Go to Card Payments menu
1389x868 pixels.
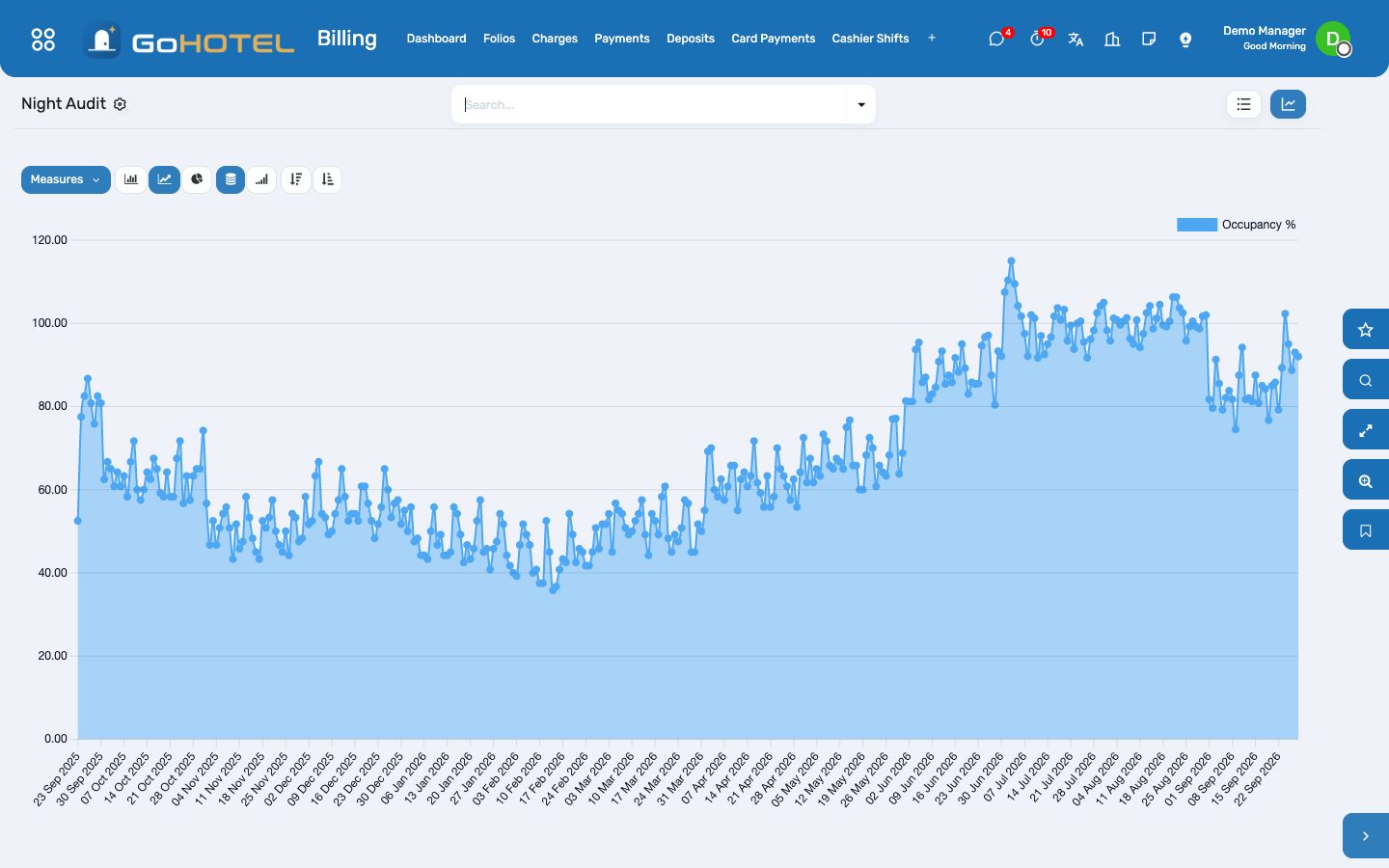774,39
